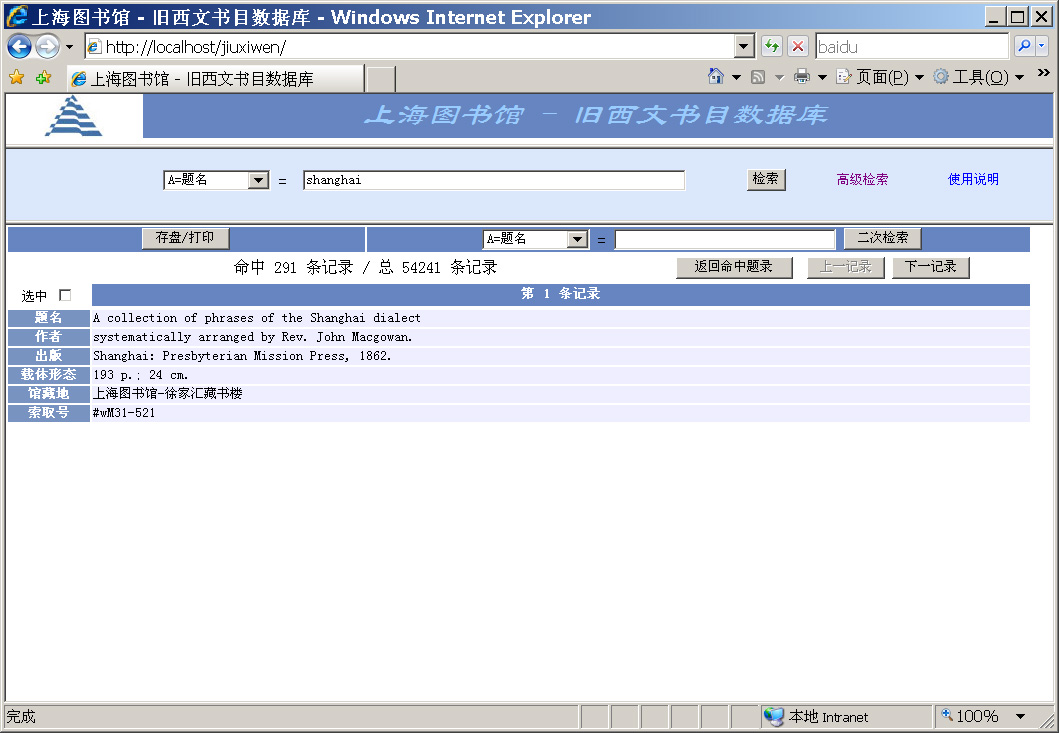The height and width of the screenshot is (733, 1059).
Task: Click the location text 上海图书馆-徐家汇藏书楼
Action: [167, 393]
